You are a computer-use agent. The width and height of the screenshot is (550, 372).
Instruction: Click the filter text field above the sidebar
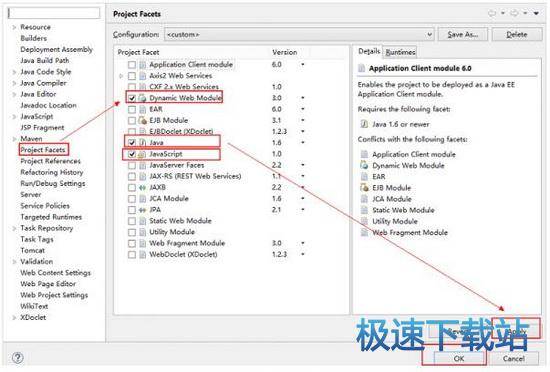(x=54, y=13)
